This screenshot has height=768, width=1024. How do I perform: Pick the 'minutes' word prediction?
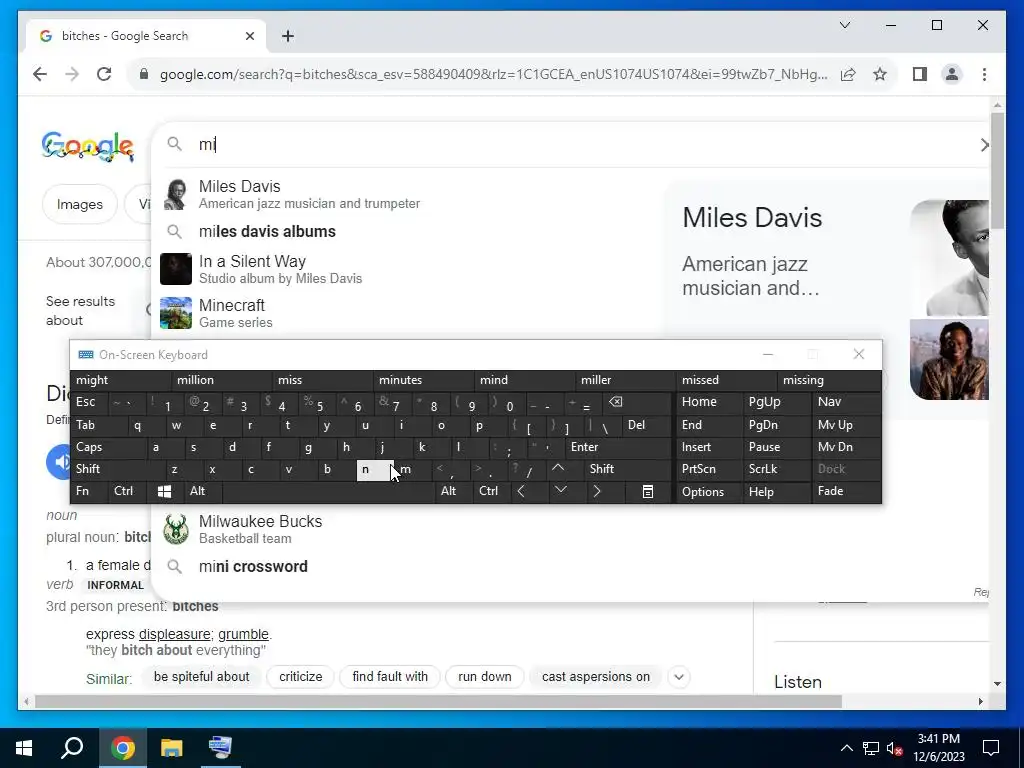pyautogui.click(x=424, y=380)
